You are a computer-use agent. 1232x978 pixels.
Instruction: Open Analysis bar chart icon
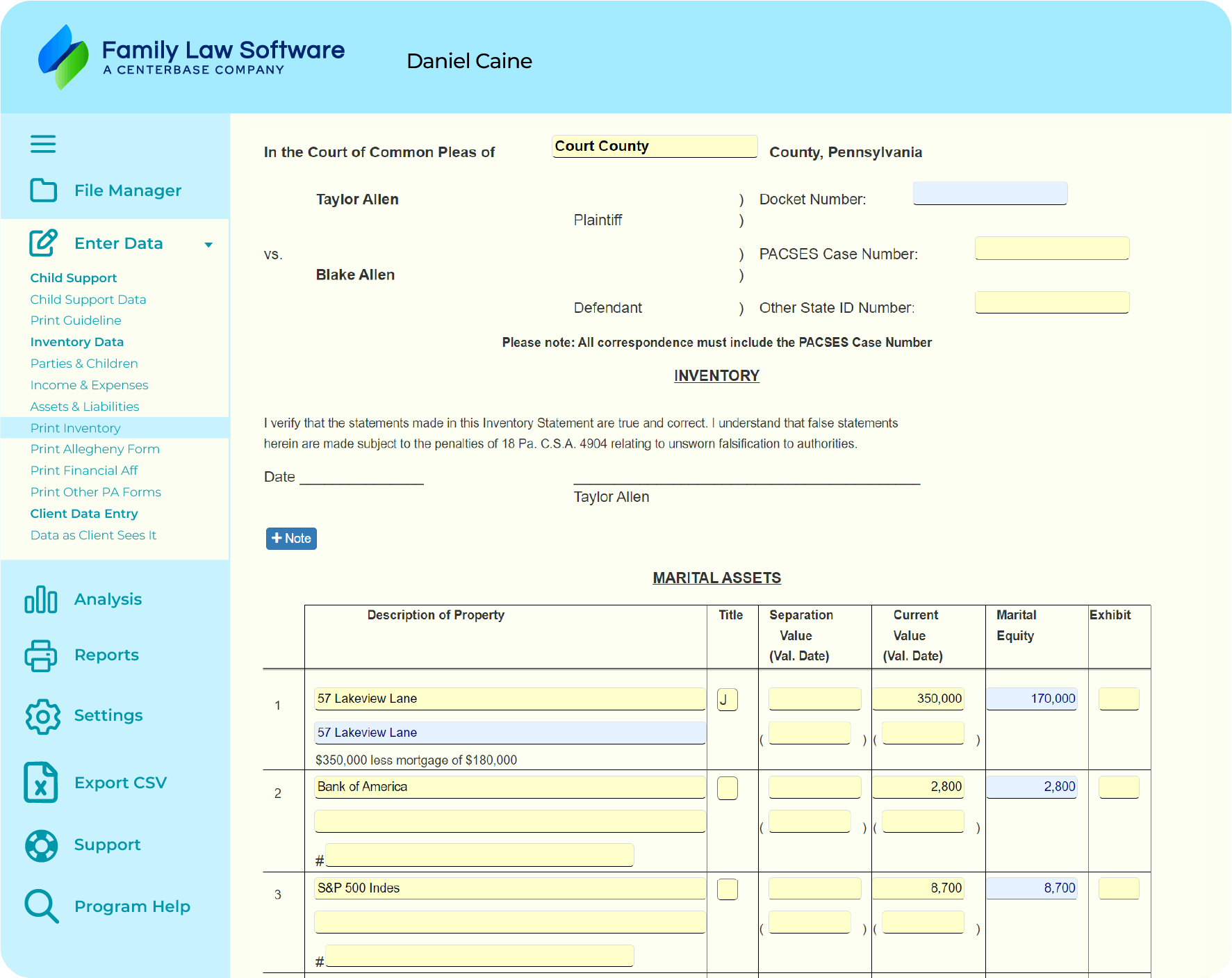tap(41, 599)
